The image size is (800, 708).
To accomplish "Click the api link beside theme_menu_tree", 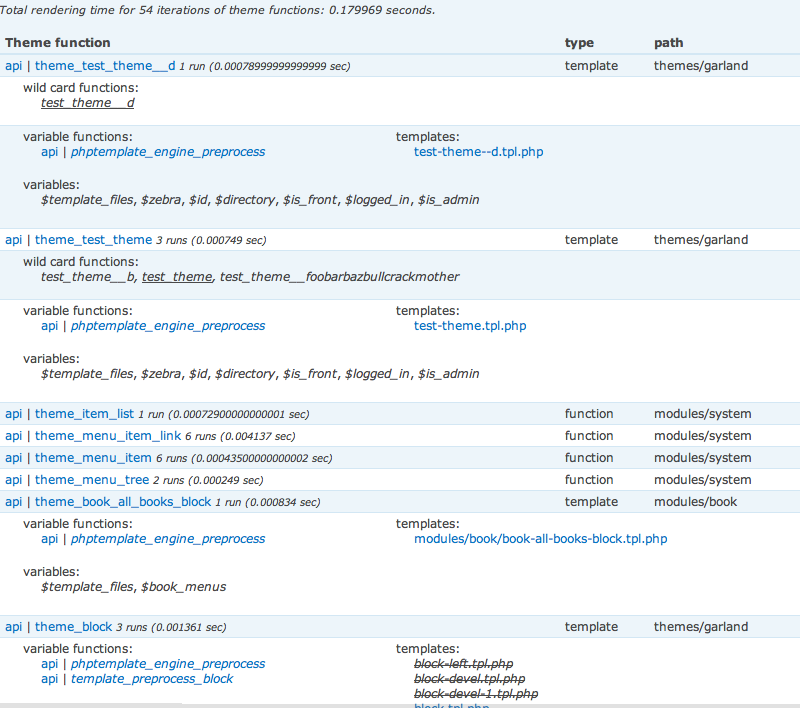I will [13, 480].
